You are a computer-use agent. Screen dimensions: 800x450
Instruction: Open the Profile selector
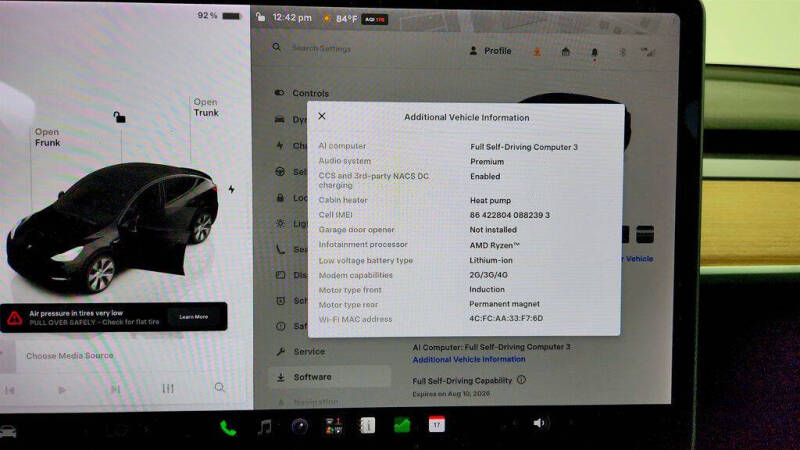490,51
